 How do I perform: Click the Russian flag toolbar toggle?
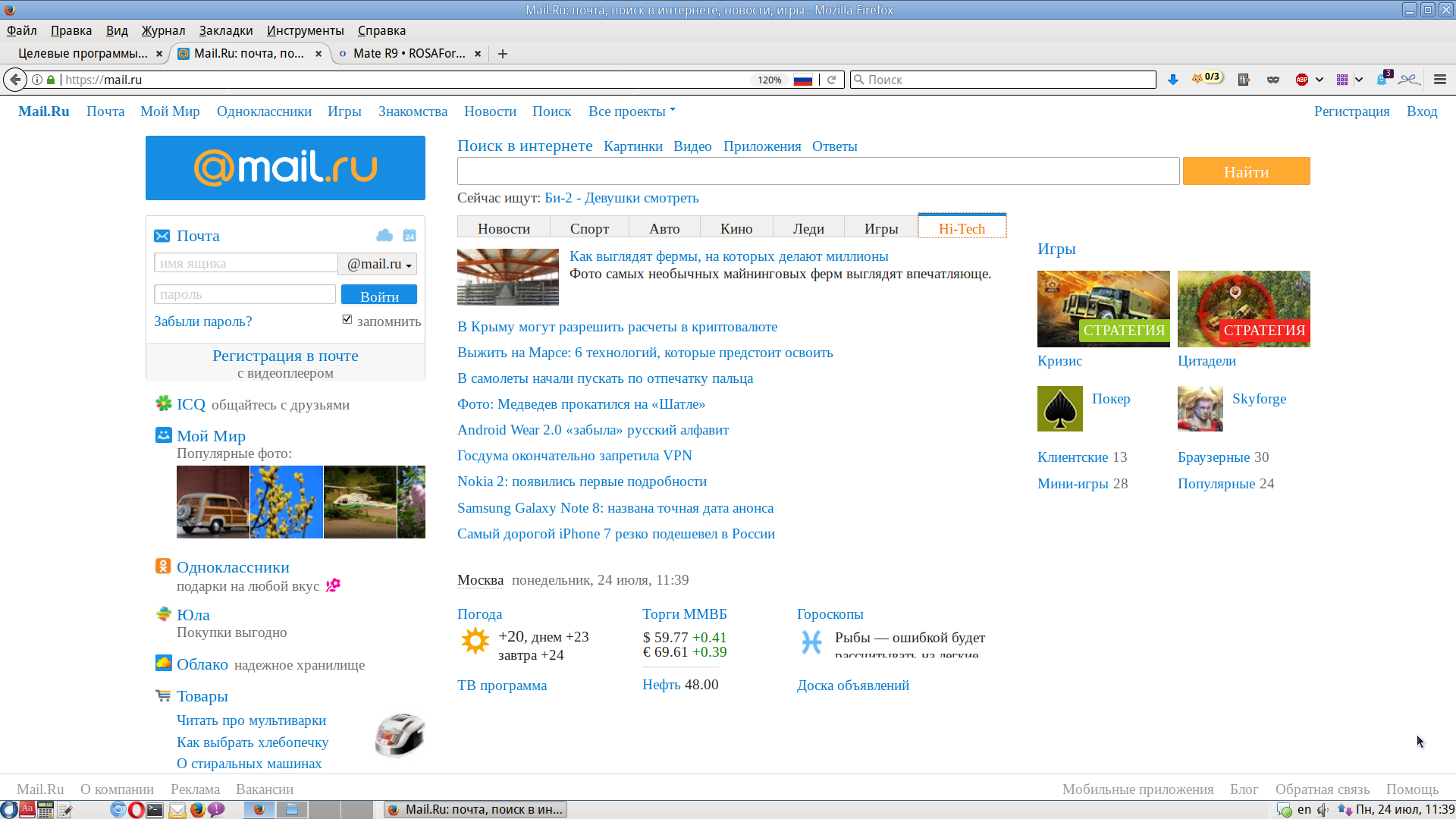(x=803, y=80)
